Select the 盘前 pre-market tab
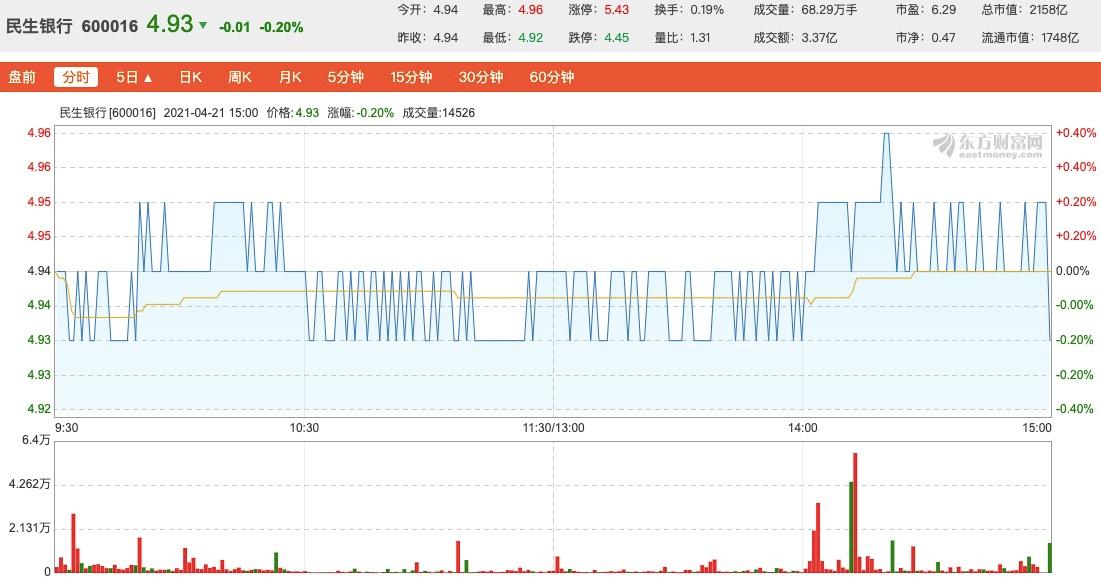The height and width of the screenshot is (579, 1101). pyautogui.click(x=22, y=77)
